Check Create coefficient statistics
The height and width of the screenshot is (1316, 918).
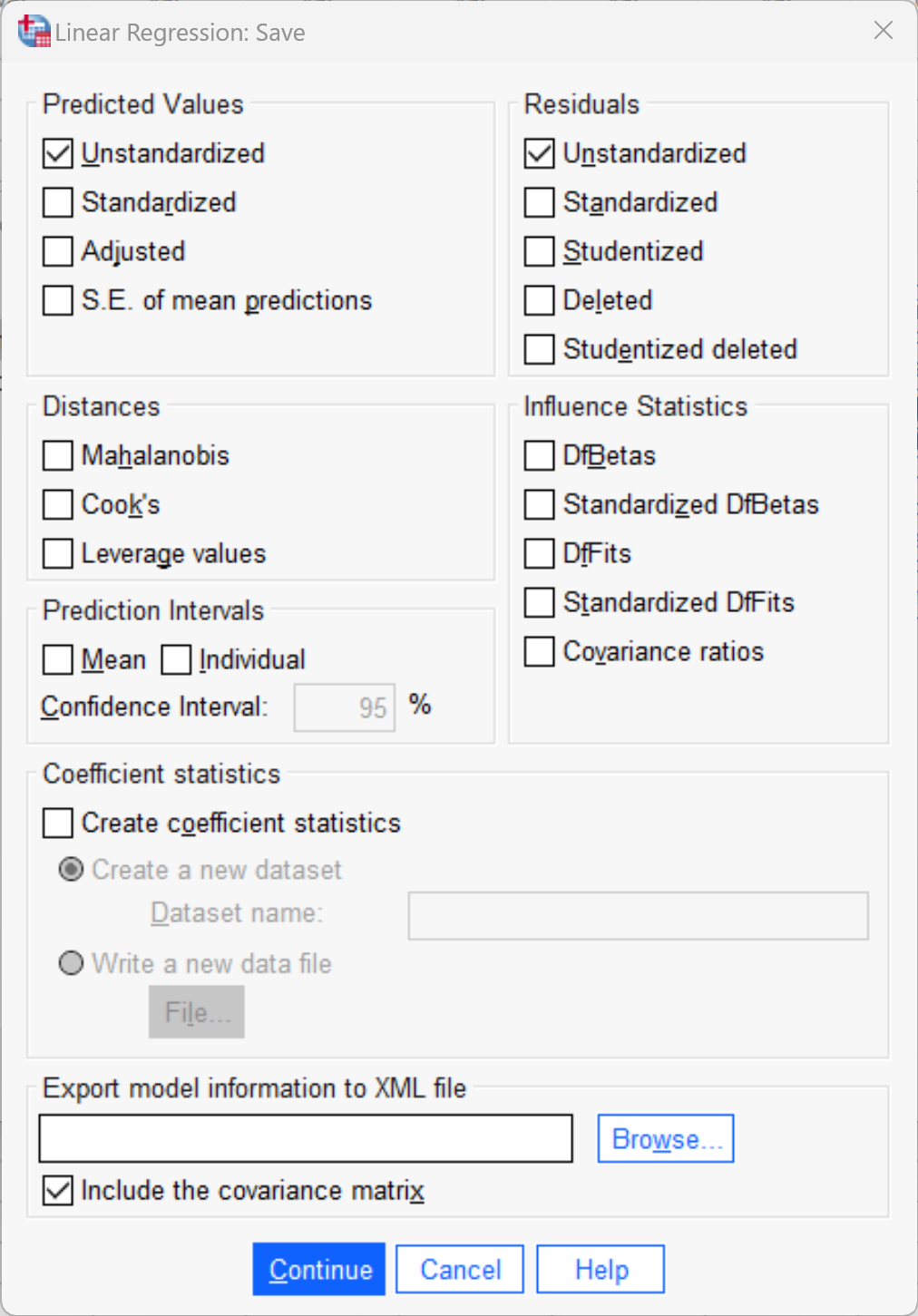coord(56,823)
